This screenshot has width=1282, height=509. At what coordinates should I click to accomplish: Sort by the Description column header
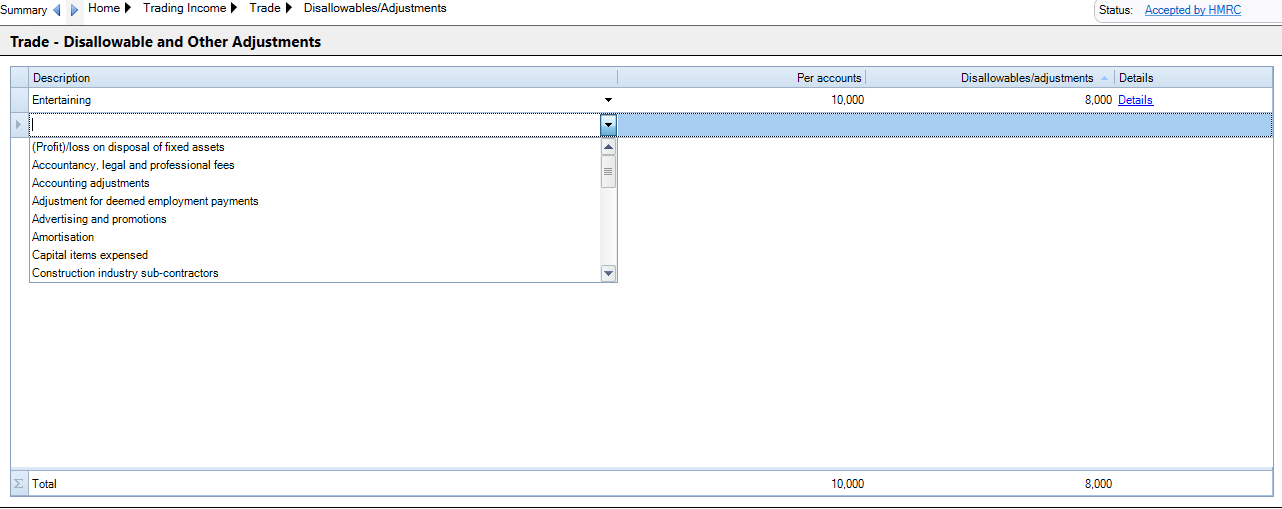coord(324,78)
